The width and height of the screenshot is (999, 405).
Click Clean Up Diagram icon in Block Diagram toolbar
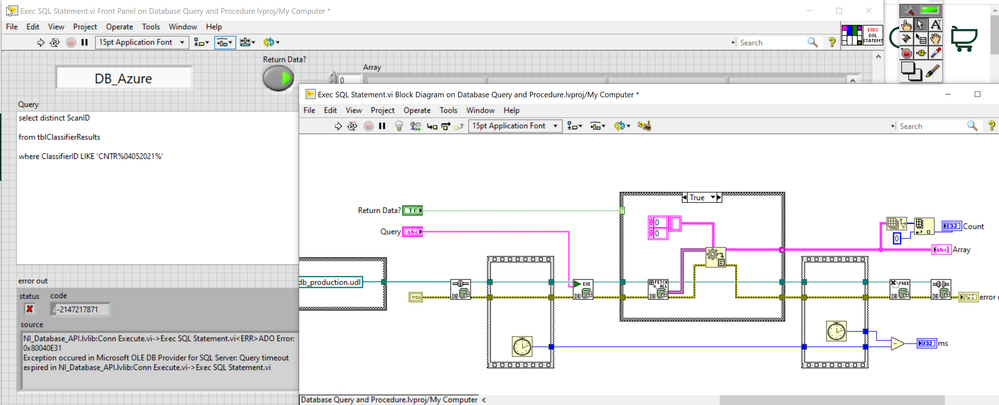pos(645,126)
